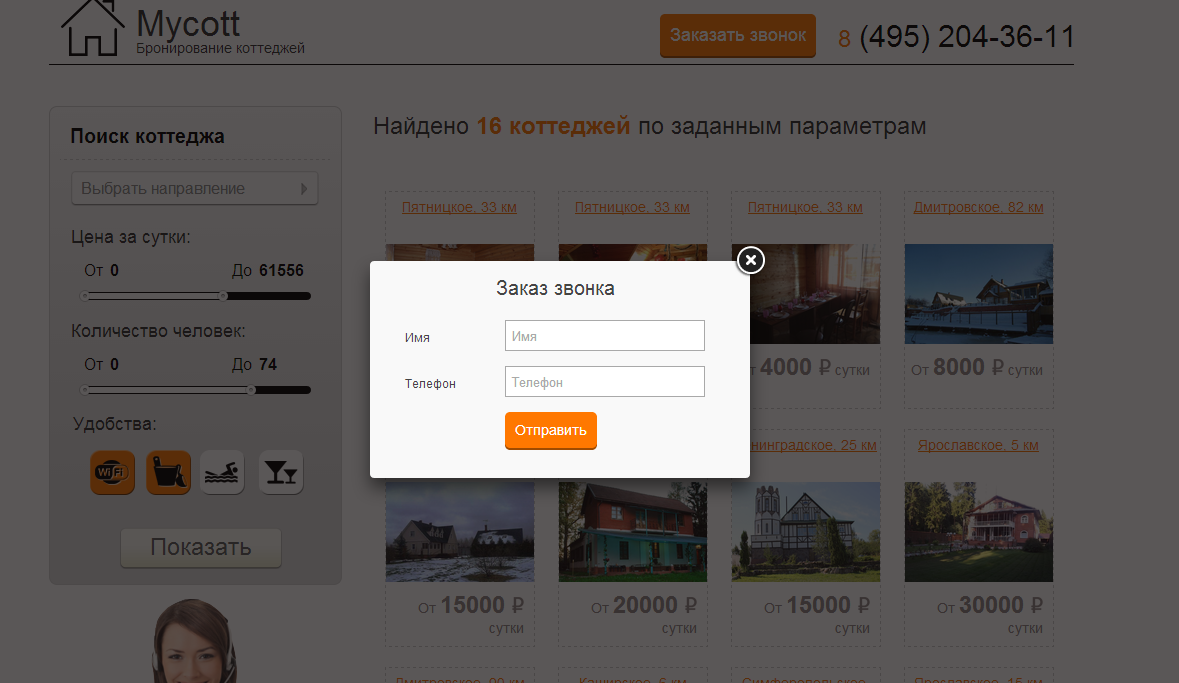Image resolution: width=1179 pixels, height=683 pixels.
Task: Click the Mycott house logo icon
Action: [x=92, y=29]
